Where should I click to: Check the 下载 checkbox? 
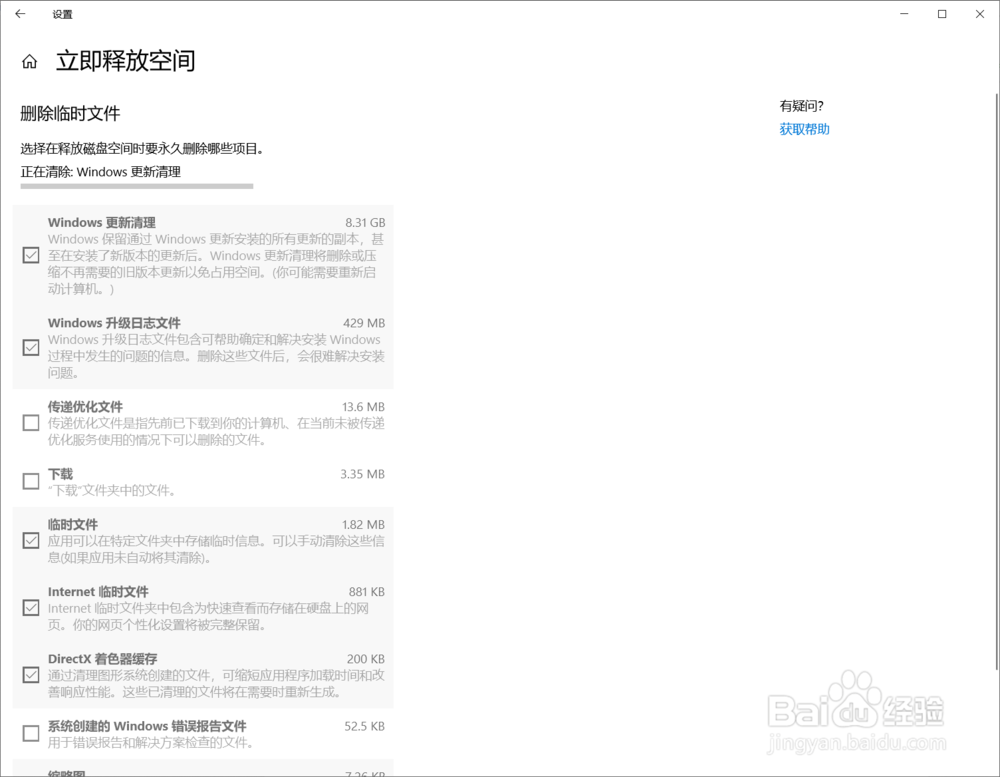pos(31,481)
